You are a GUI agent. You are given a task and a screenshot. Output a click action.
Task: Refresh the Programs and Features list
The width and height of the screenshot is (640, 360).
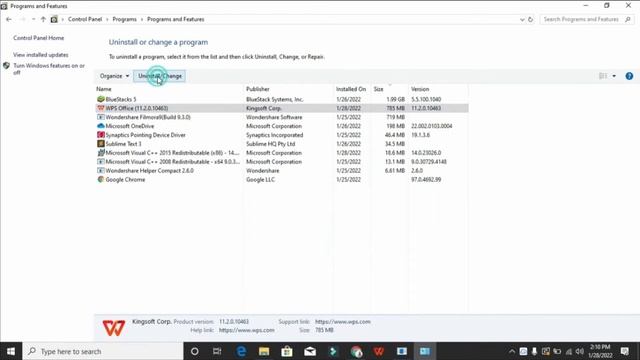tap(530, 19)
